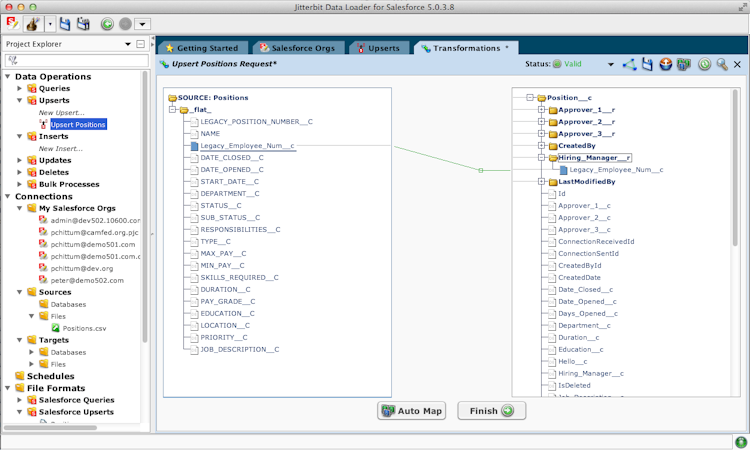Image resolution: width=750 pixels, height=450 pixels.
Task: Click the Save All multi-disk toolbar icon
Action: (x=83, y=23)
